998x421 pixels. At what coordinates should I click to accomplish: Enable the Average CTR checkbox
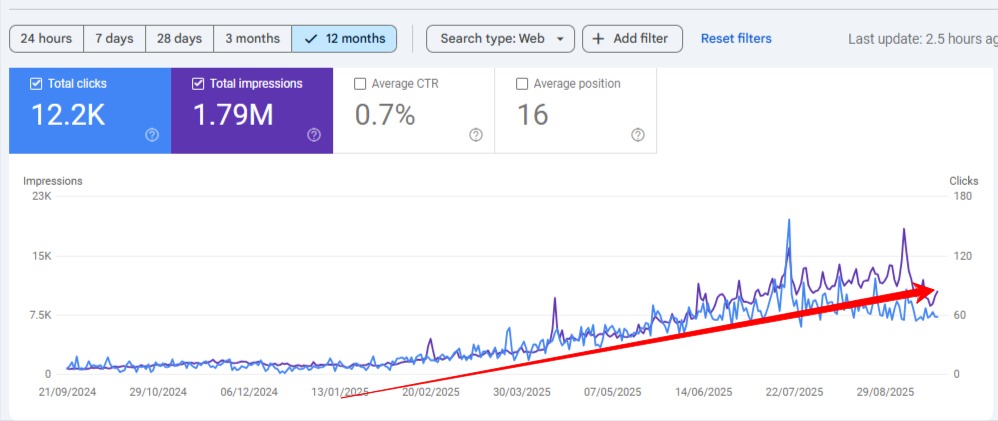click(360, 84)
